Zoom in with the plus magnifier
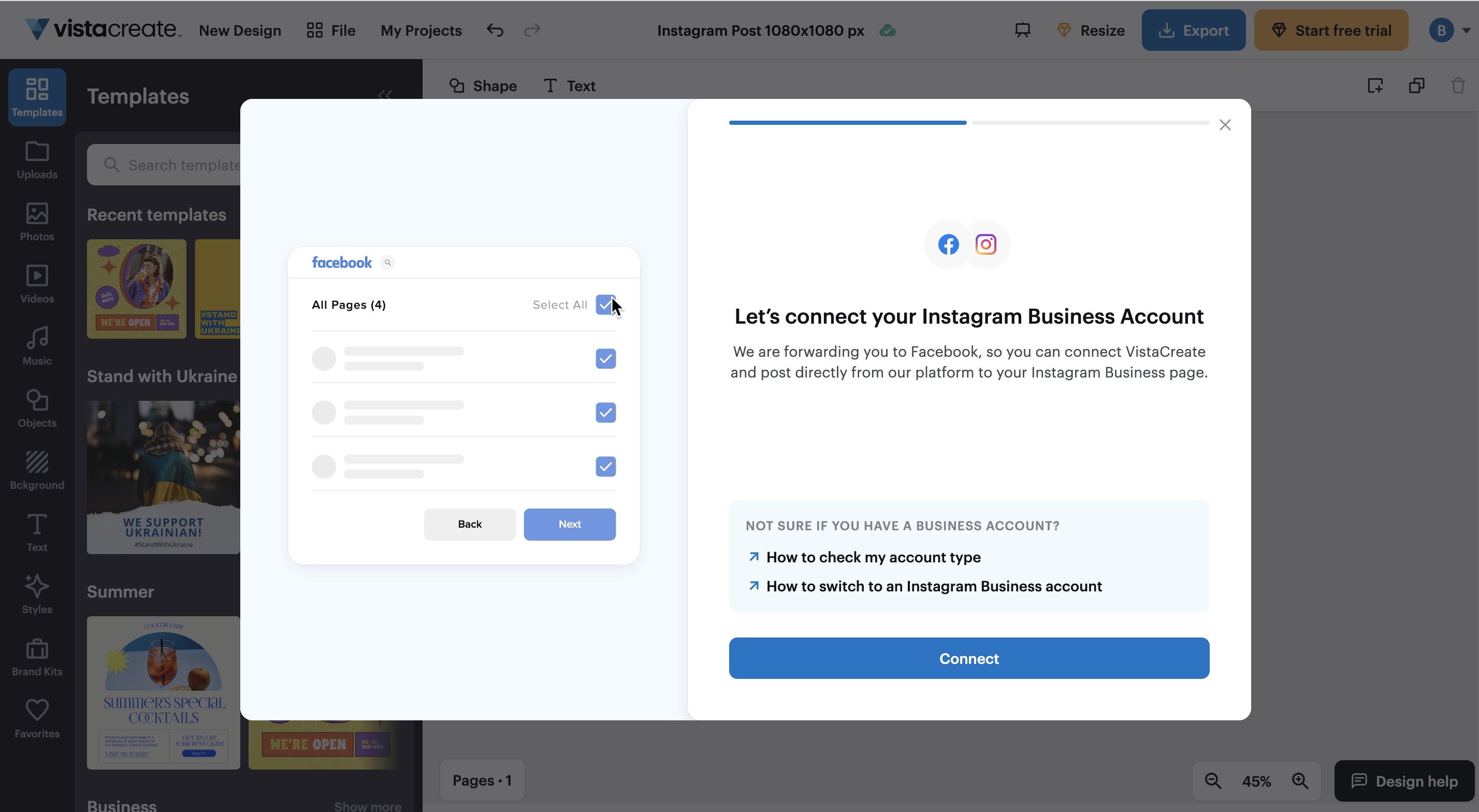Screen dimensions: 1479x812 (1300, 780)
